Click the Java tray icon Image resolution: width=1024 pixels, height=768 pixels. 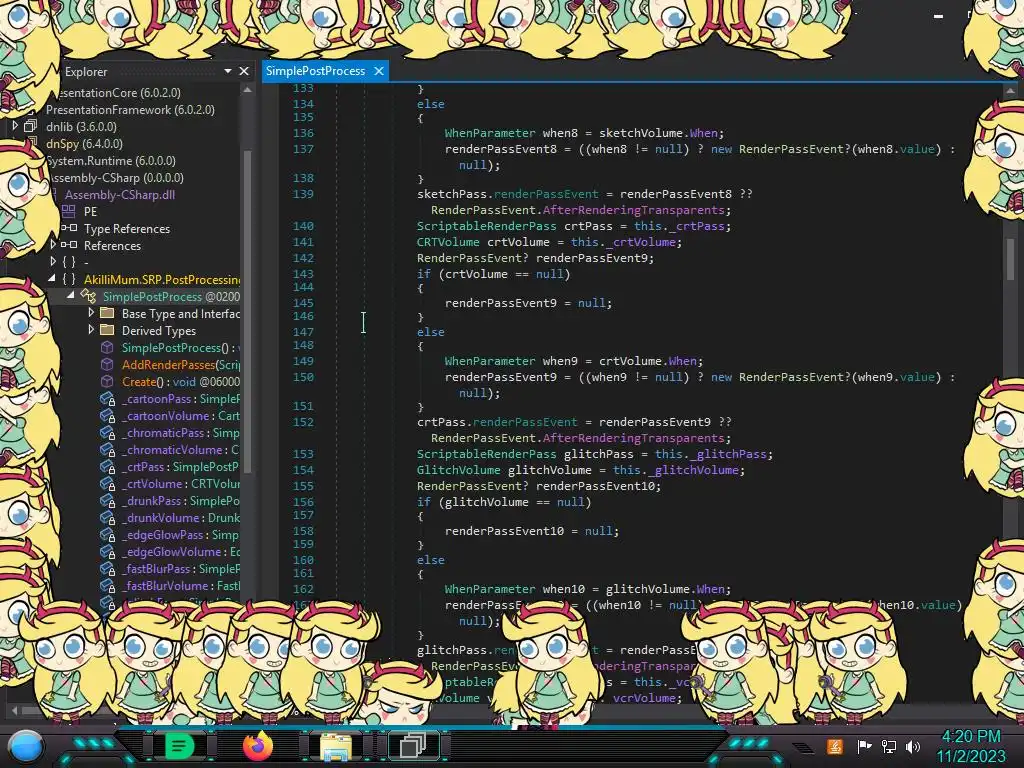[835, 746]
